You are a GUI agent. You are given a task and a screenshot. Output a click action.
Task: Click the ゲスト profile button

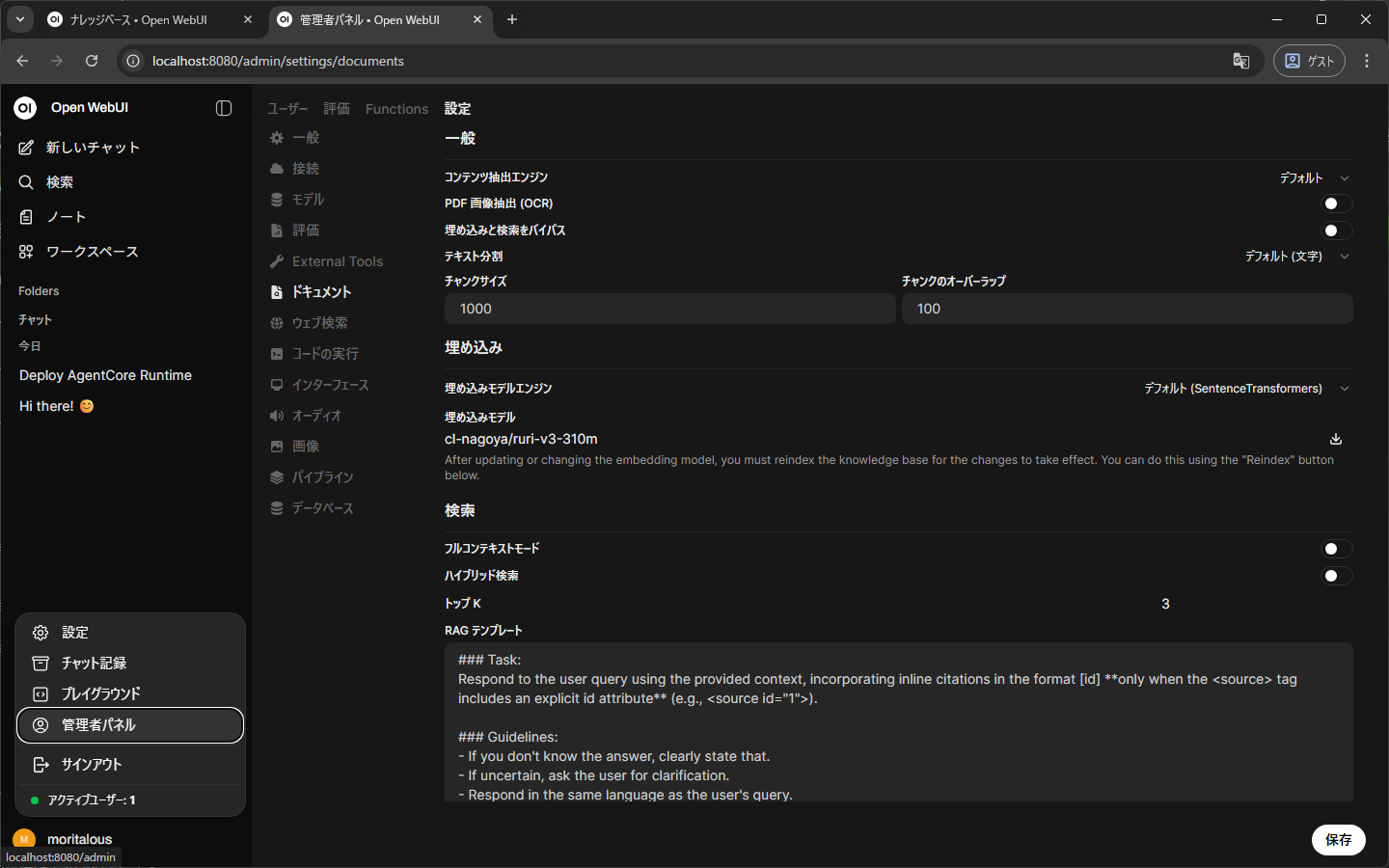click(x=1309, y=61)
